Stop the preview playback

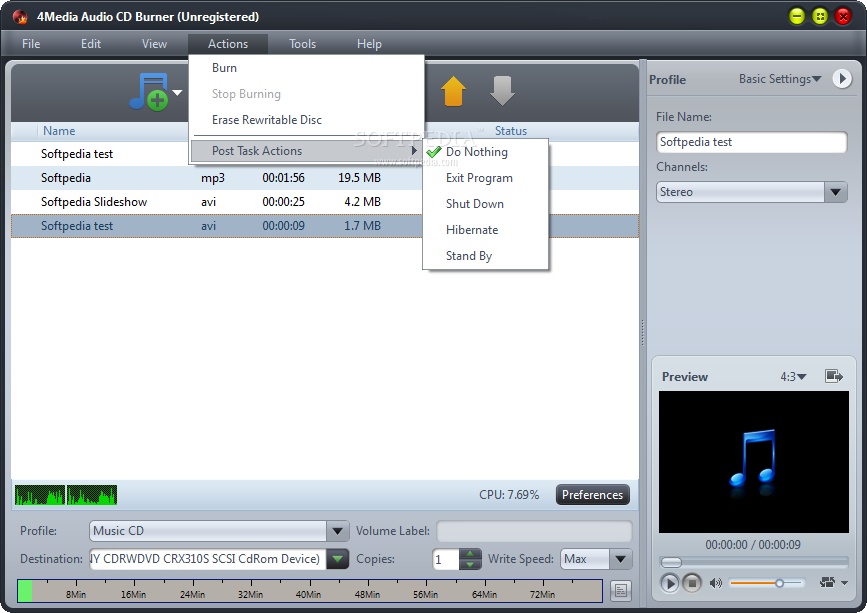692,583
